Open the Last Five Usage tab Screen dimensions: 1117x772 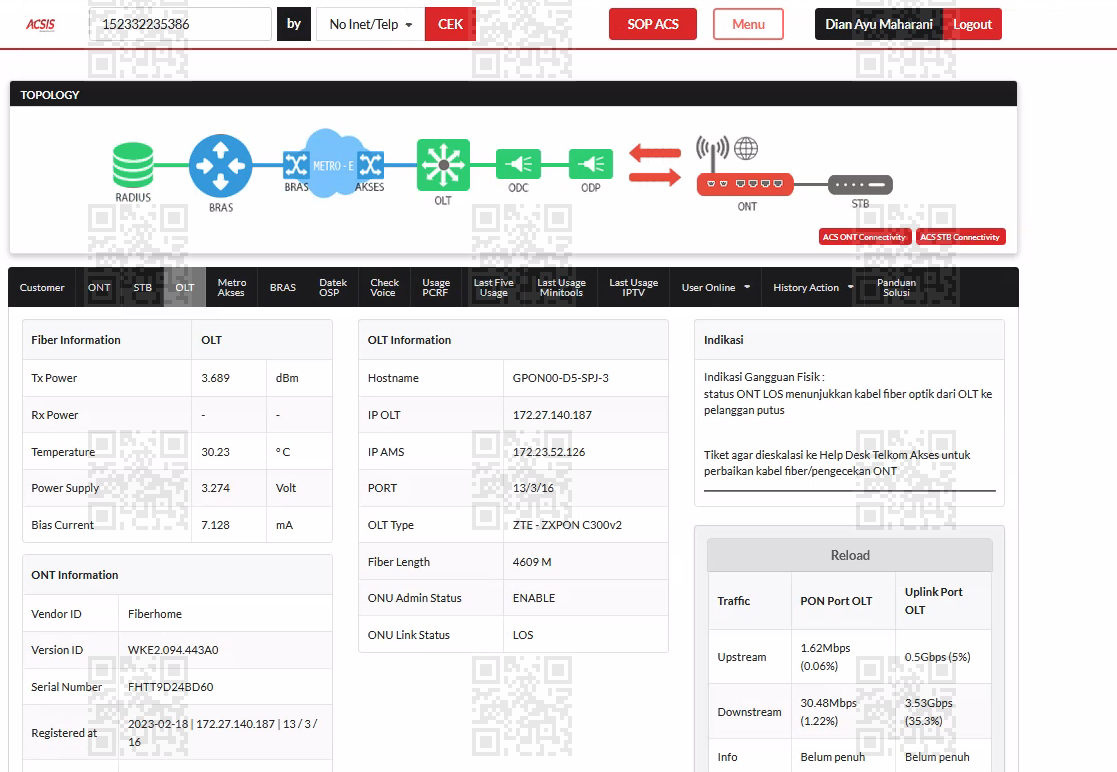coord(494,288)
